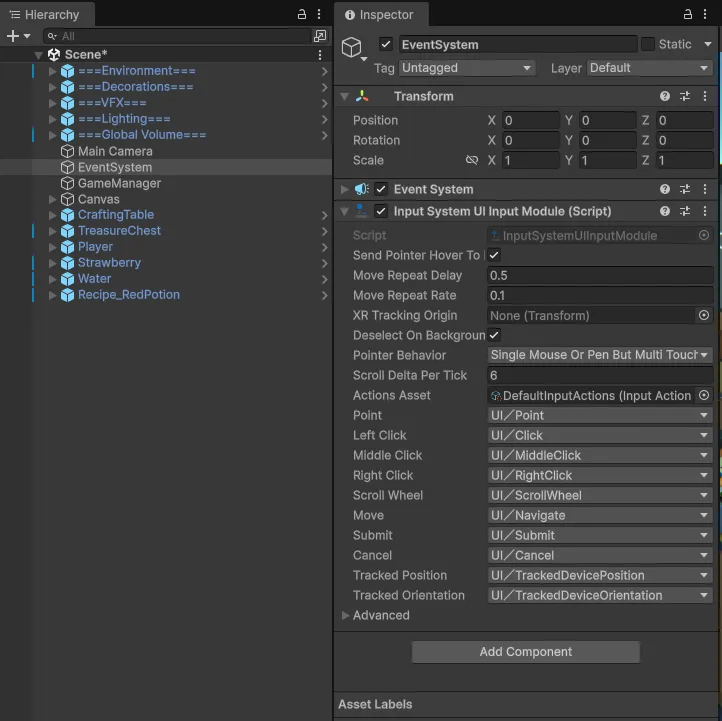Disable the Send Pointer Hover To Parent checkbox
This screenshot has width=722, height=721.
click(494, 256)
